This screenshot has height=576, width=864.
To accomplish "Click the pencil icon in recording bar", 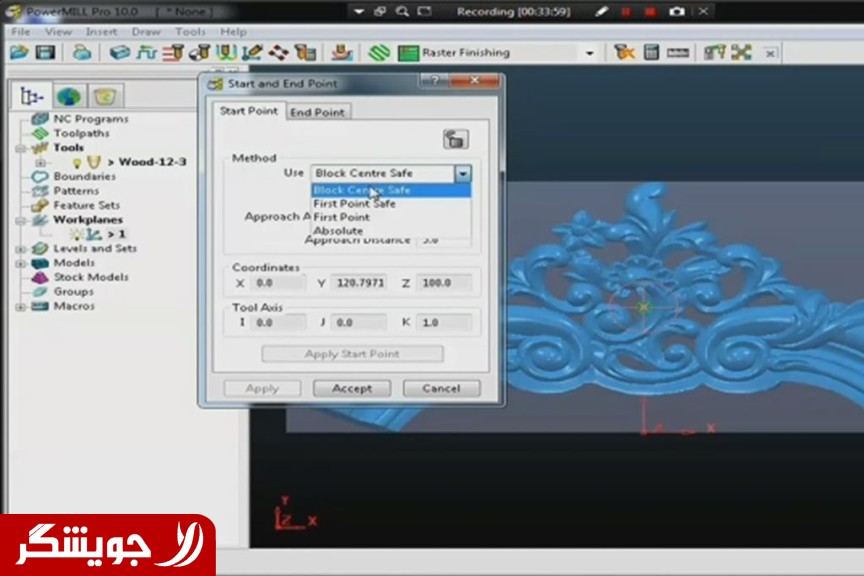I will (x=601, y=11).
